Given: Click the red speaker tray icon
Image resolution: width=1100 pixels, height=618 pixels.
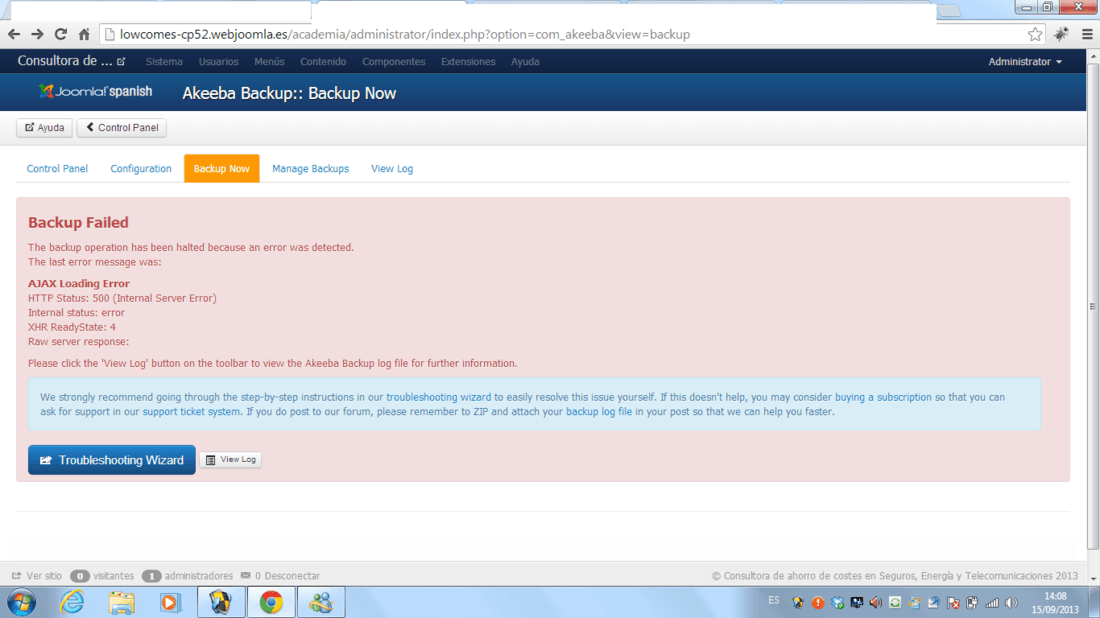Looking at the screenshot, I should (x=876, y=603).
